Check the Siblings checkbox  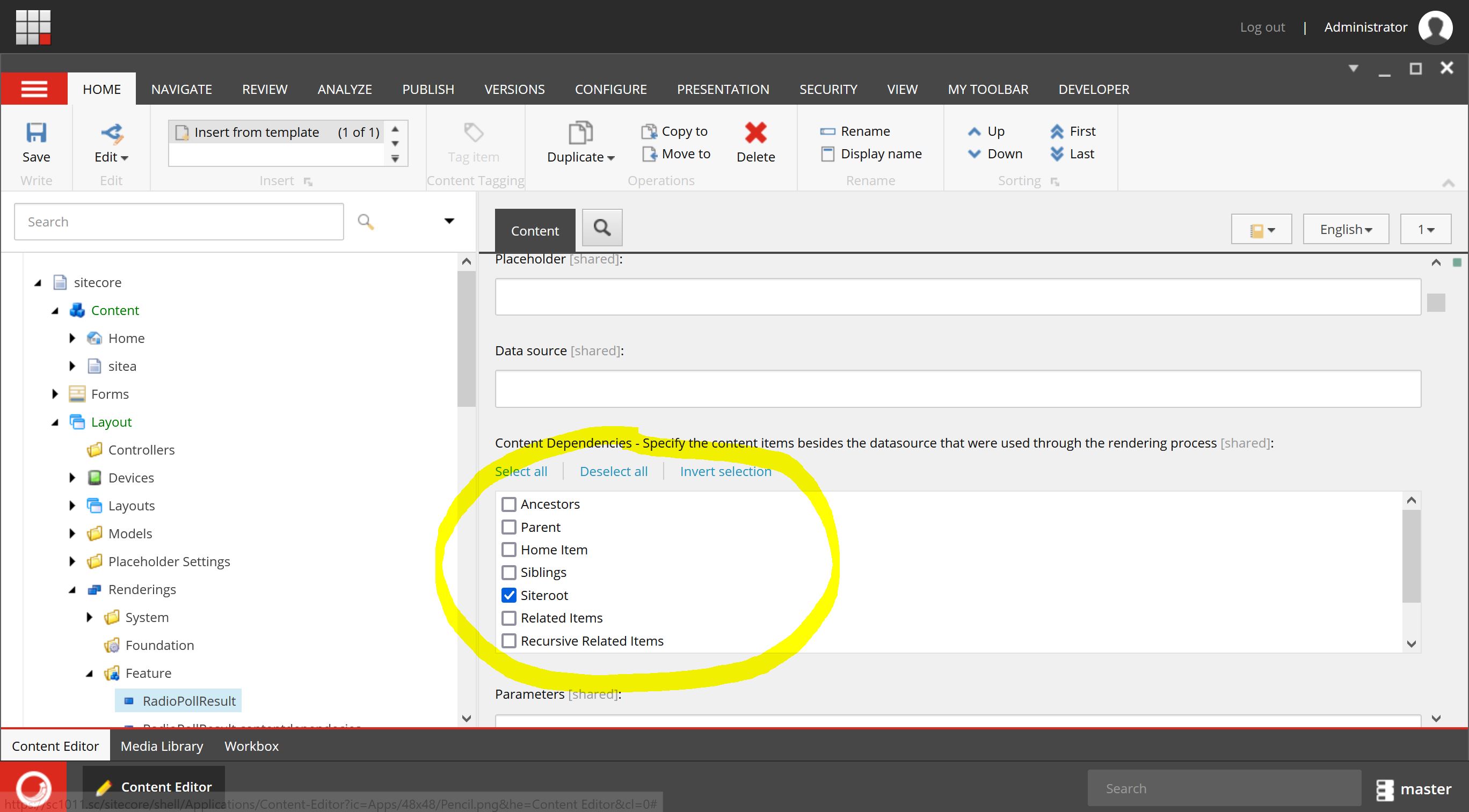508,572
